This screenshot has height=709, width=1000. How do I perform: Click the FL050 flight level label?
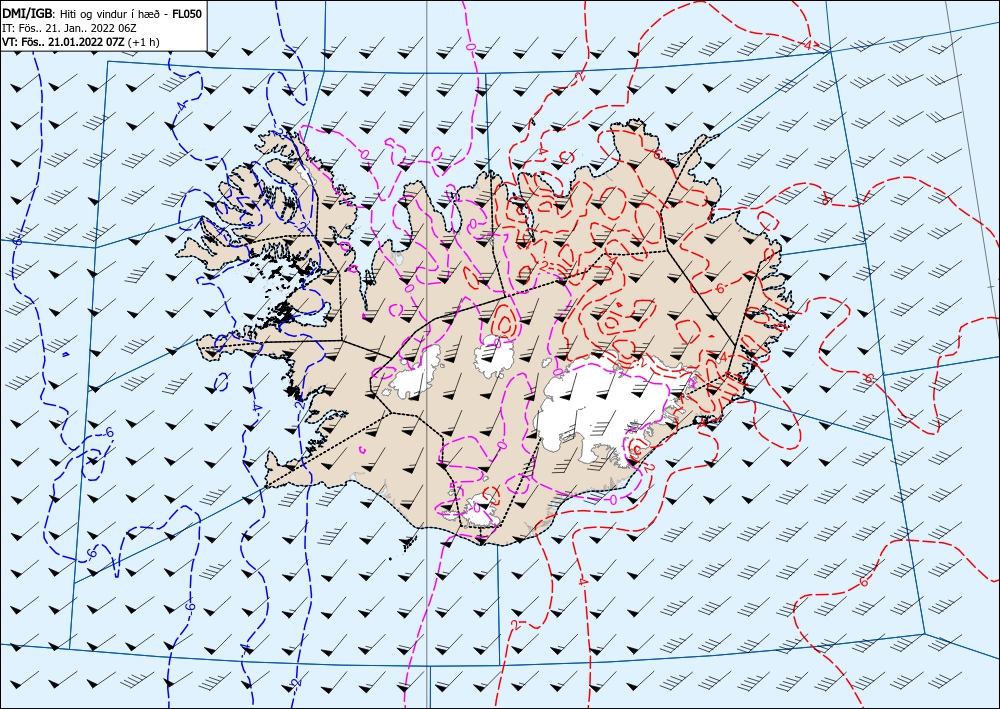click(x=187, y=14)
